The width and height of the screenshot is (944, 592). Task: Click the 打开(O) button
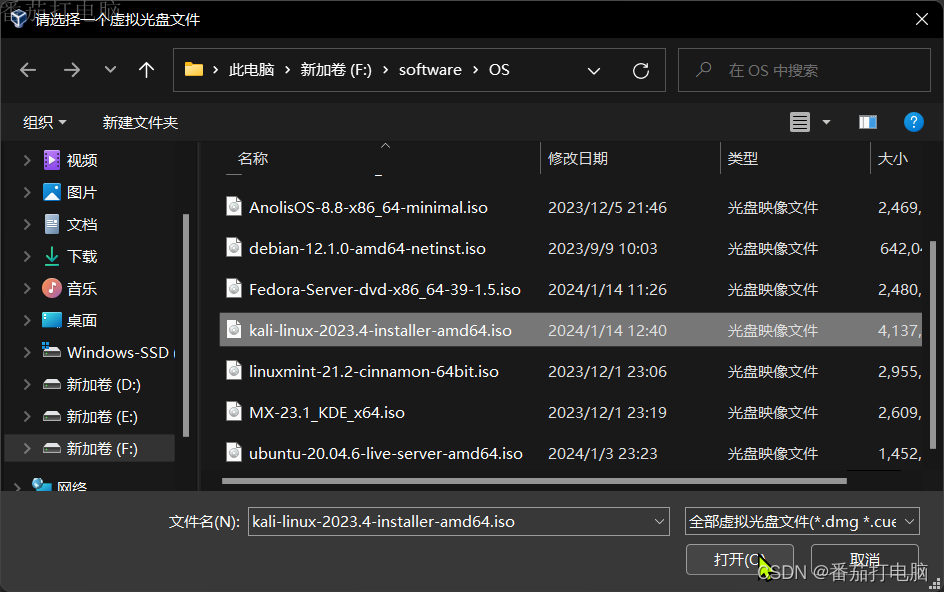(739, 559)
